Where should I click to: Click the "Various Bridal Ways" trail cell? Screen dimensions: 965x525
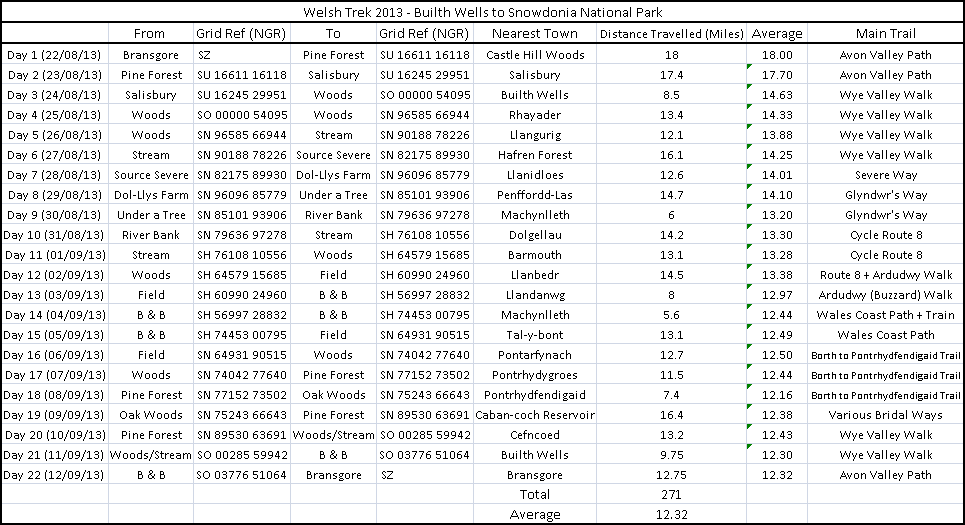886,415
